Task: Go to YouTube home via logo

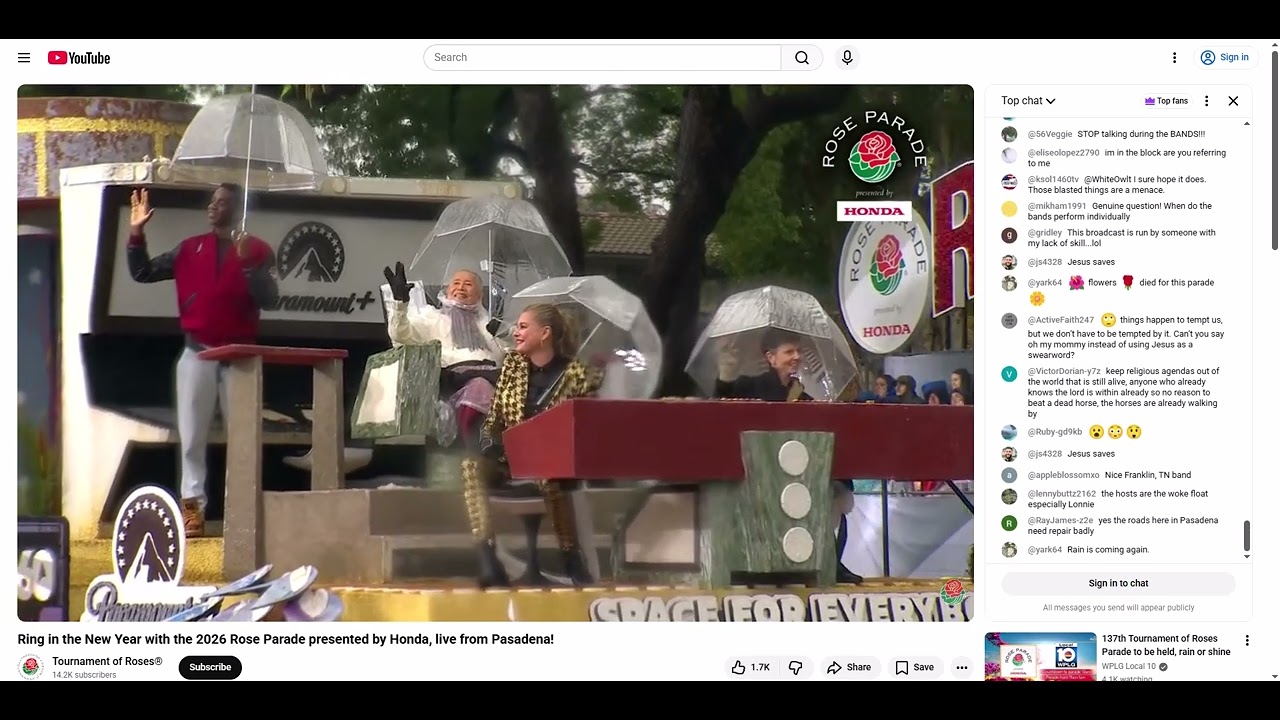Action: point(79,58)
